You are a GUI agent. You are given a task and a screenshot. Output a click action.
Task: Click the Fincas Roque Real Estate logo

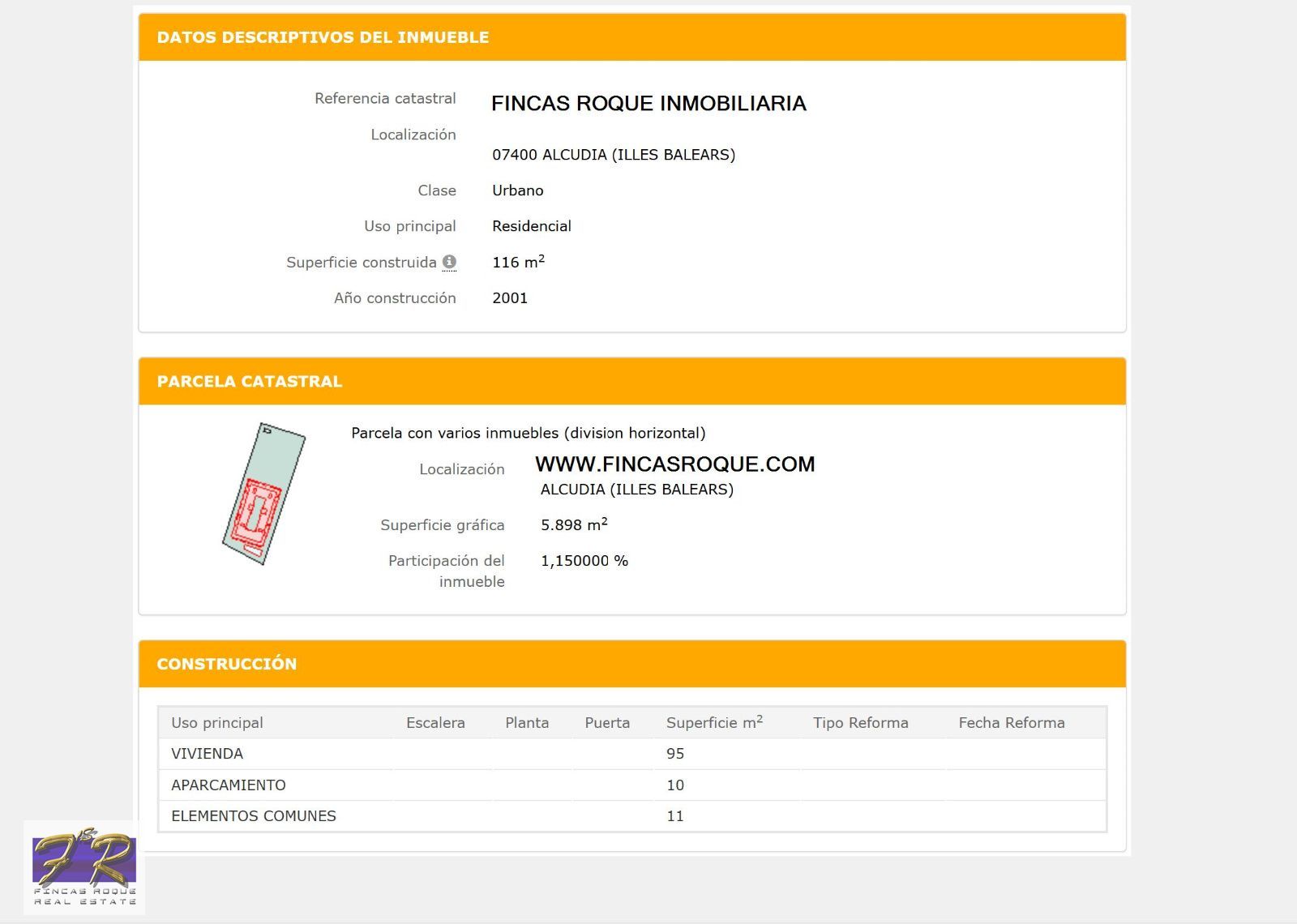(84, 867)
